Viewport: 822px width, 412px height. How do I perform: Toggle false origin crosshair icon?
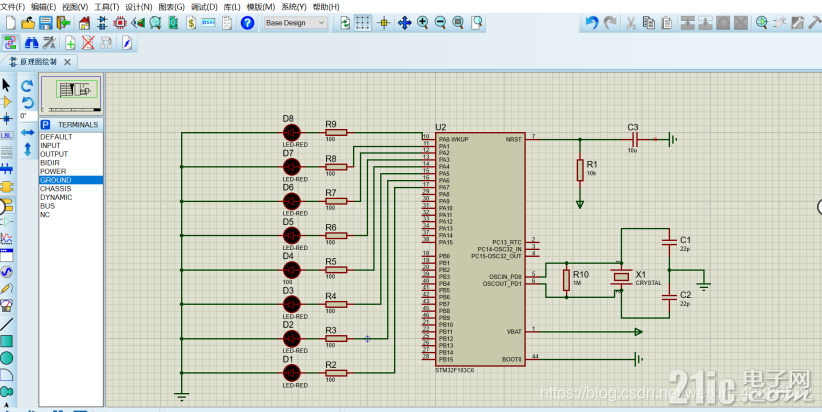click(384, 23)
